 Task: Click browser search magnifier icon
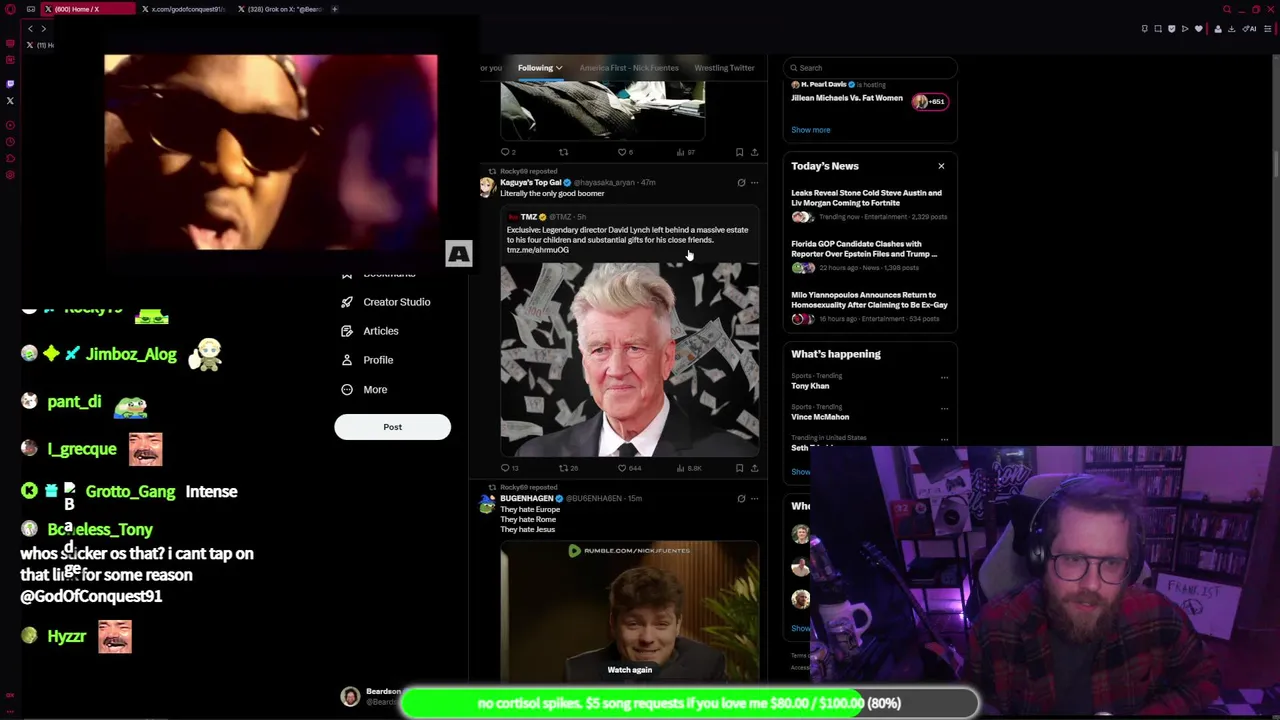[1227, 9]
